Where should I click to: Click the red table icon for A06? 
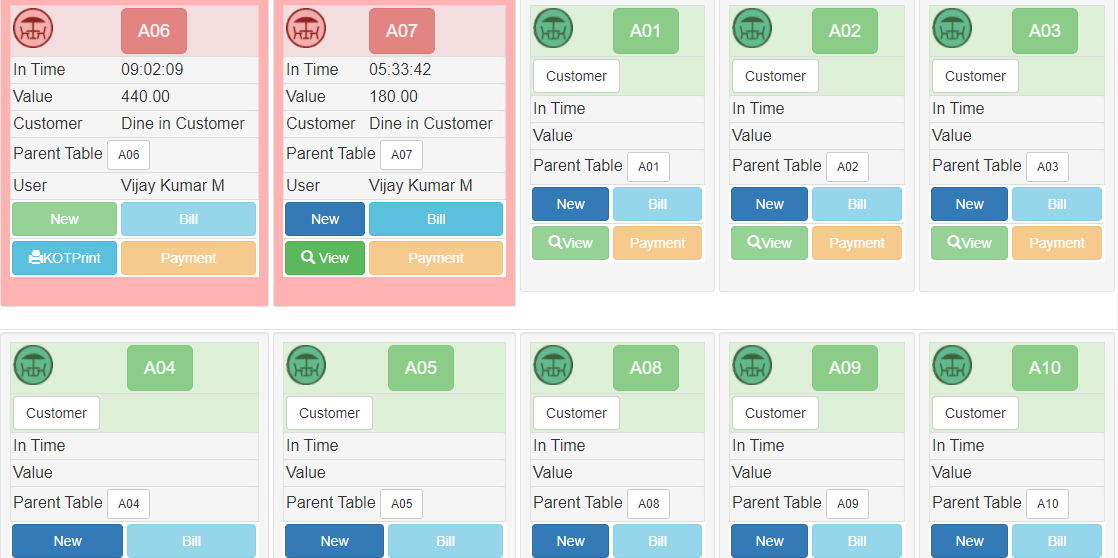[x=33, y=28]
